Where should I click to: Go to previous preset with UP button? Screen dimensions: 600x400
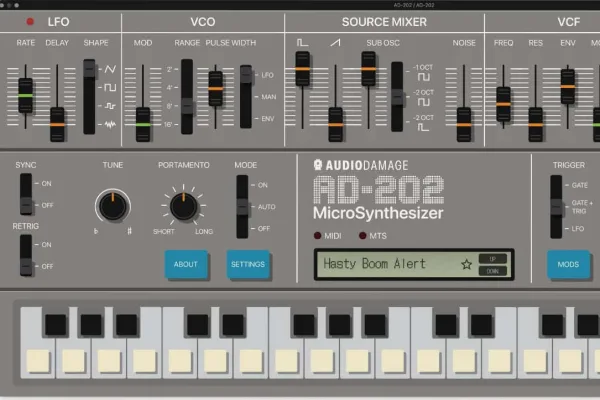tap(492, 259)
